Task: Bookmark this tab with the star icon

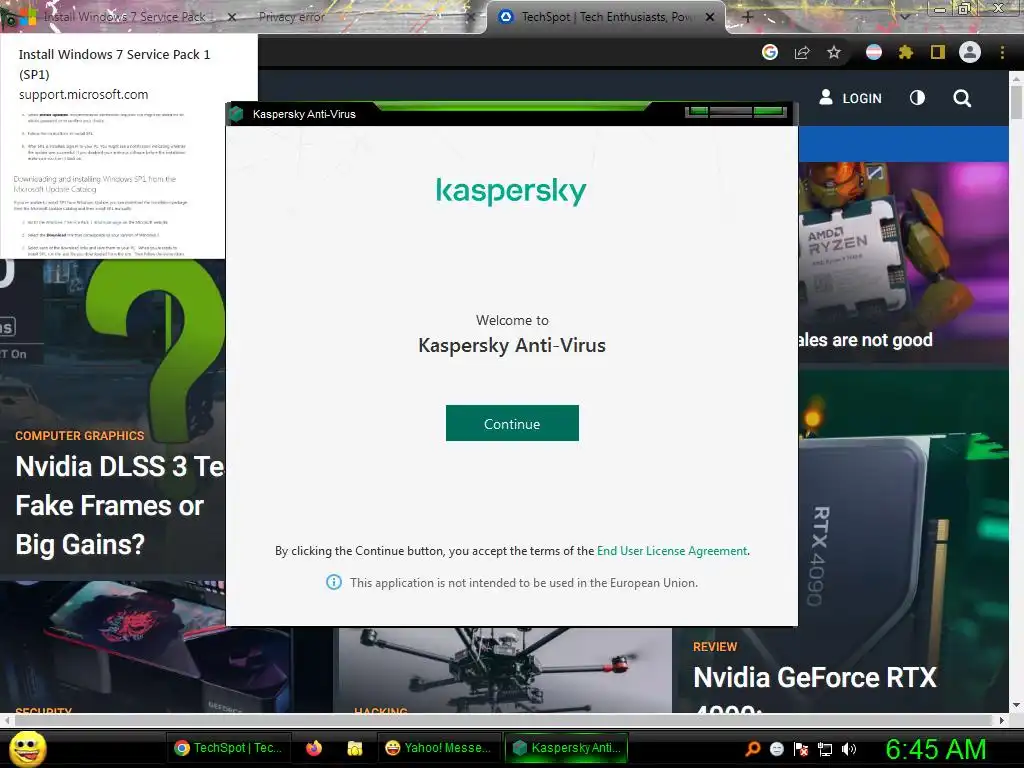Action: 834,52
